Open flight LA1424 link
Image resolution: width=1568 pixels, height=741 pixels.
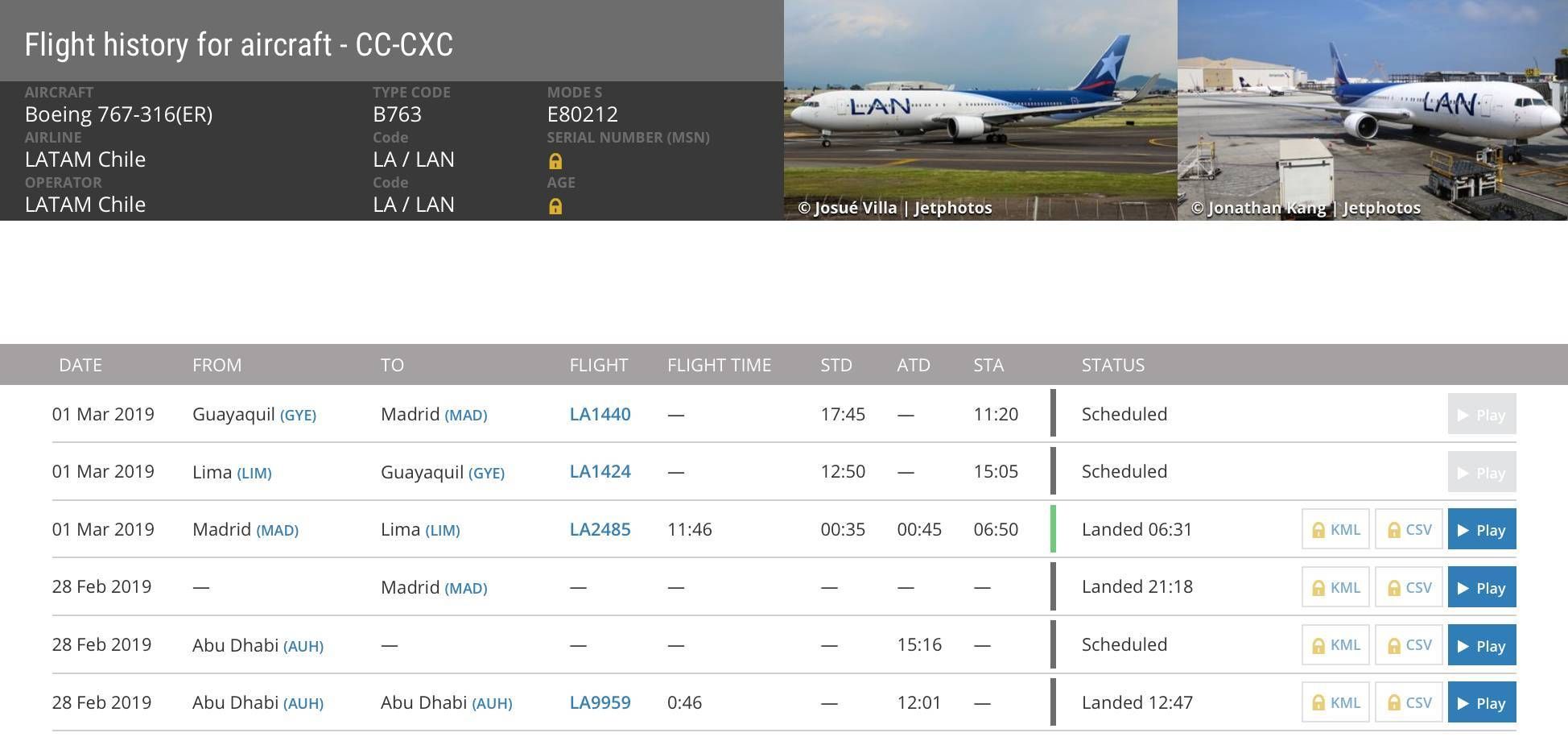[600, 471]
